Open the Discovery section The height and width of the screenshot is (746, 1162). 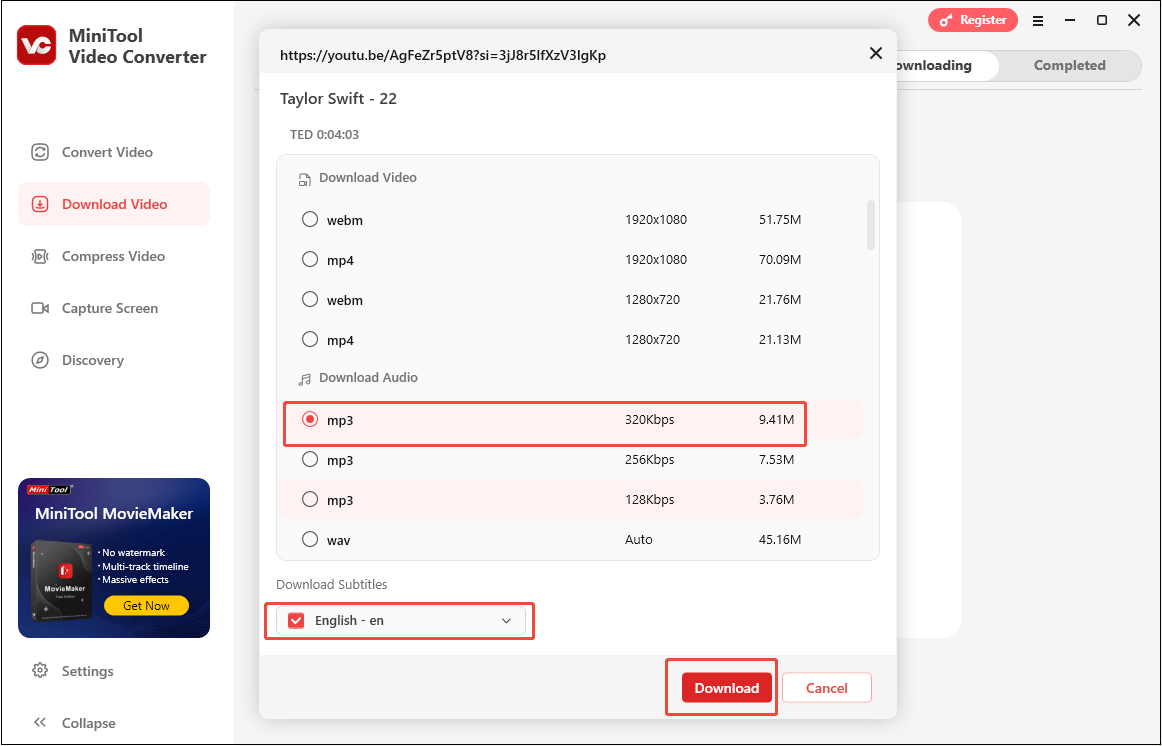point(114,360)
